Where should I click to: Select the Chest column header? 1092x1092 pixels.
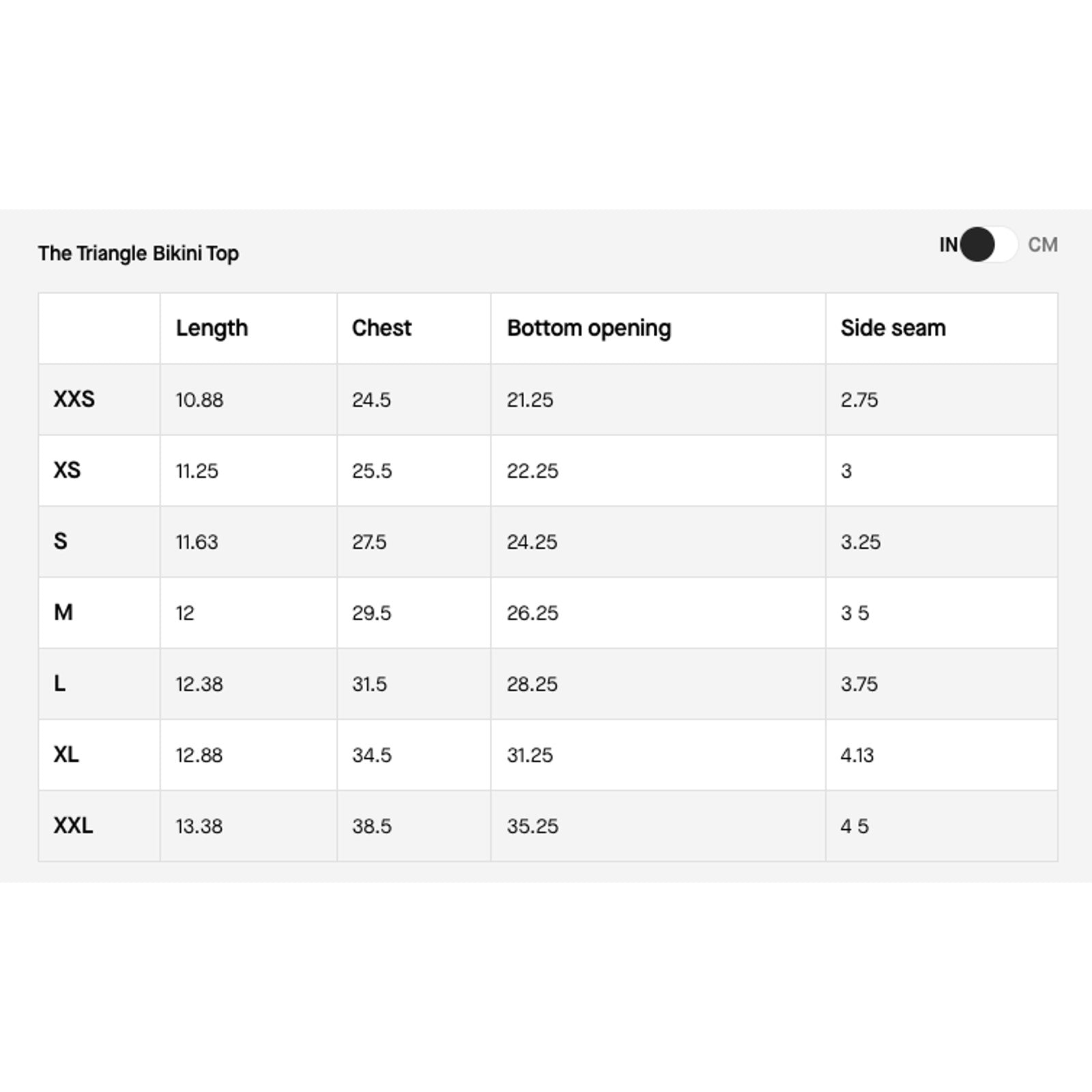(382, 328)
